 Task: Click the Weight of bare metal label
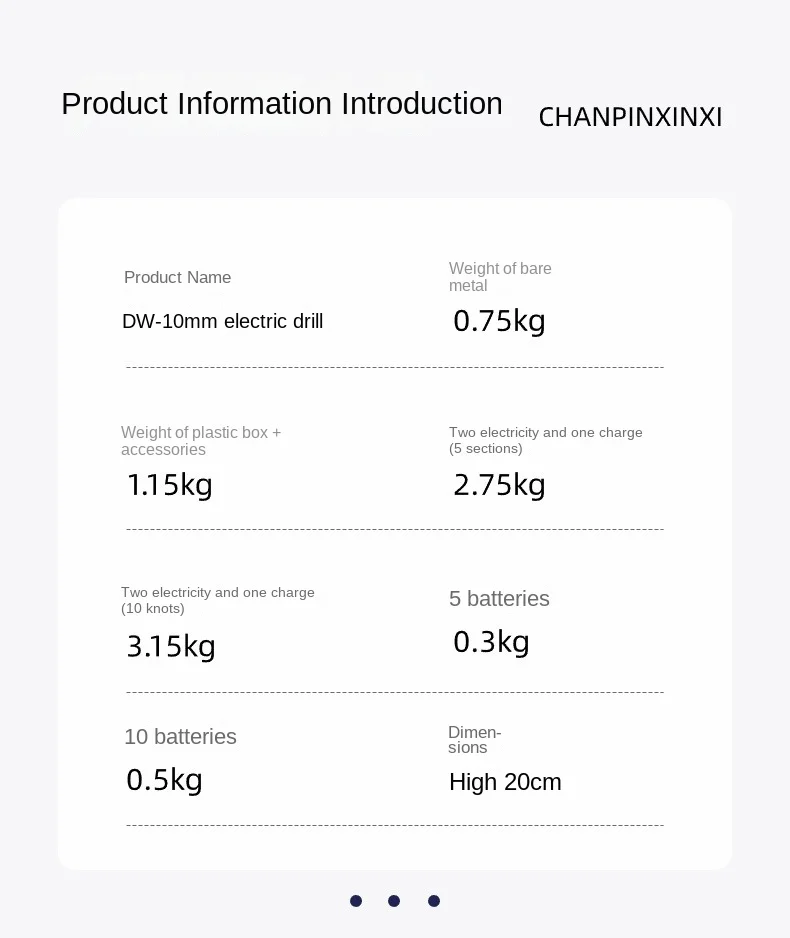pos(500,277)
